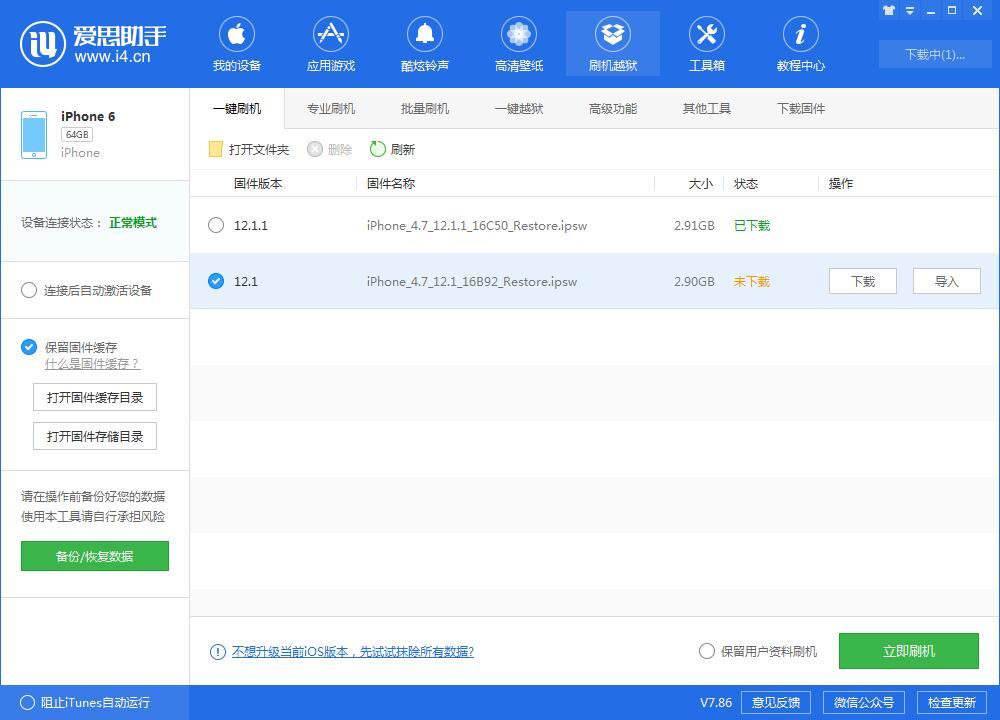Click 微信公众号 button

(x=864, y=702)
